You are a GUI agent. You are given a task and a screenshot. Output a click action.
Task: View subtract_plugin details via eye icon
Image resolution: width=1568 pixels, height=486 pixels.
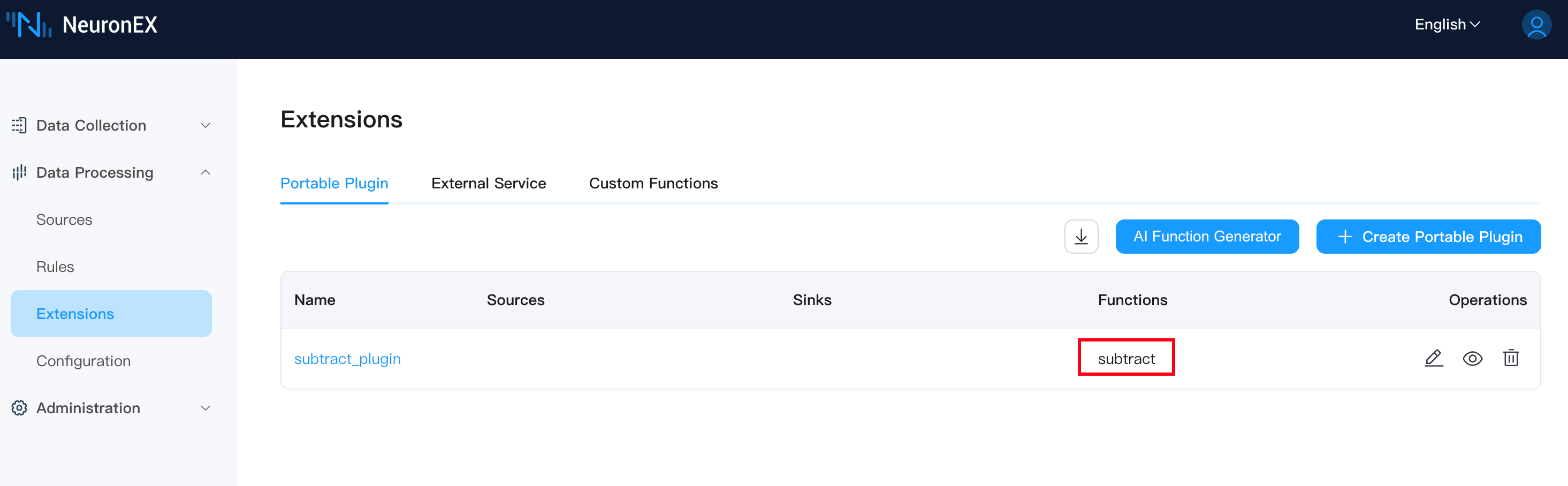(1472, 358)
